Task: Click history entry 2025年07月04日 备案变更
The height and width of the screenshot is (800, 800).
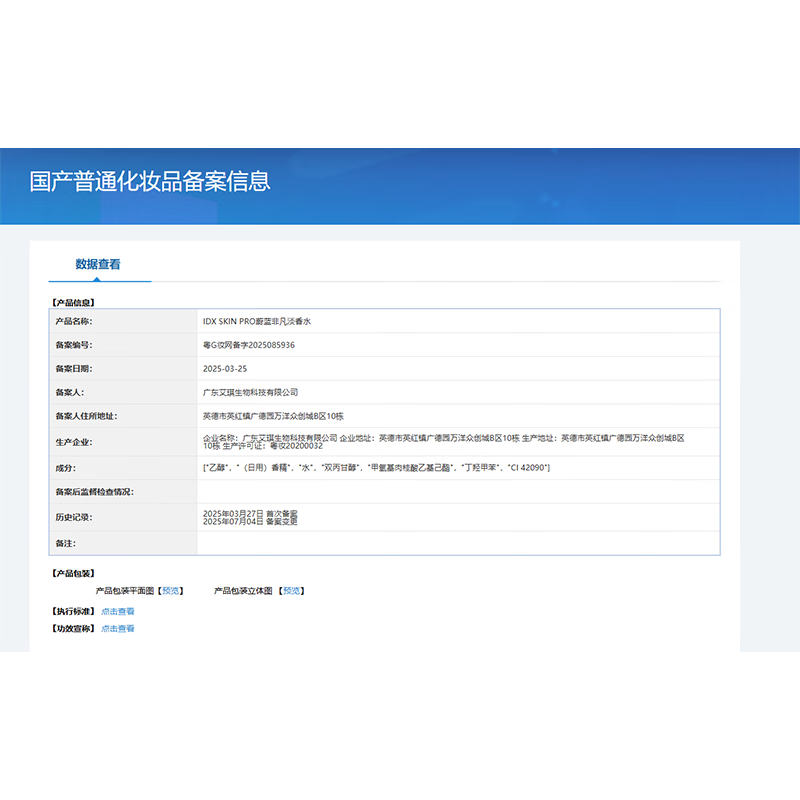Action: tap(250, 522)
